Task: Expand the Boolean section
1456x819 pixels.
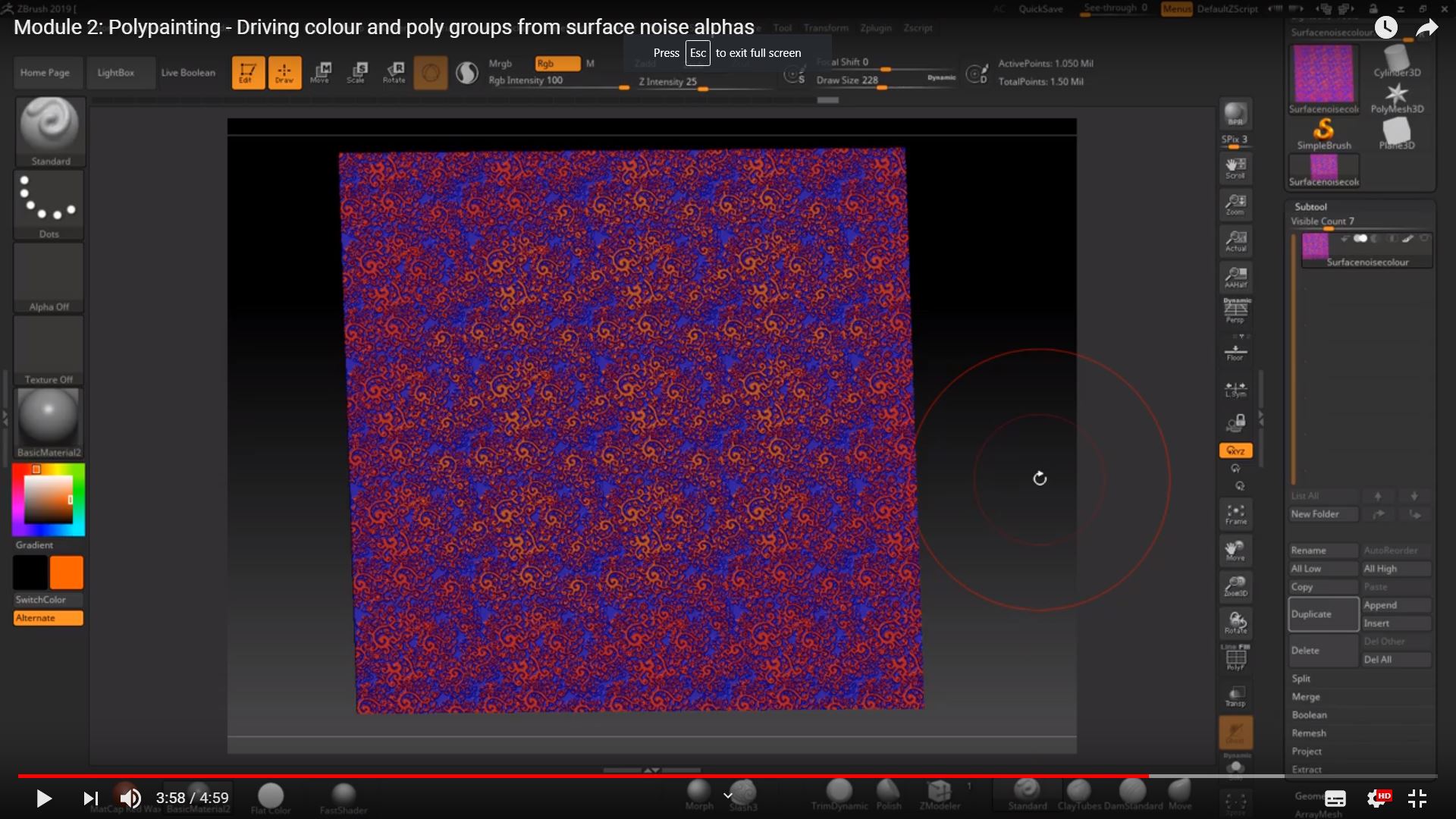Action: (1310, 715)
